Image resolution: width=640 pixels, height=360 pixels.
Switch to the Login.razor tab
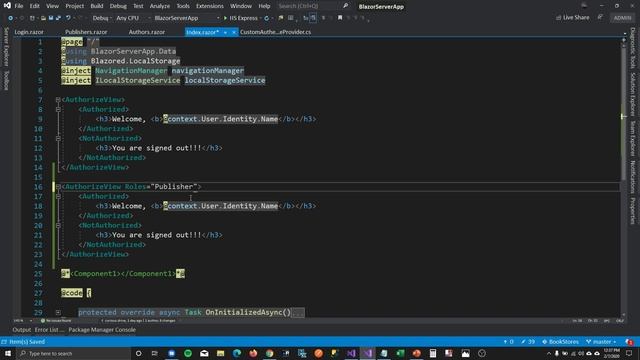[29, 32]
